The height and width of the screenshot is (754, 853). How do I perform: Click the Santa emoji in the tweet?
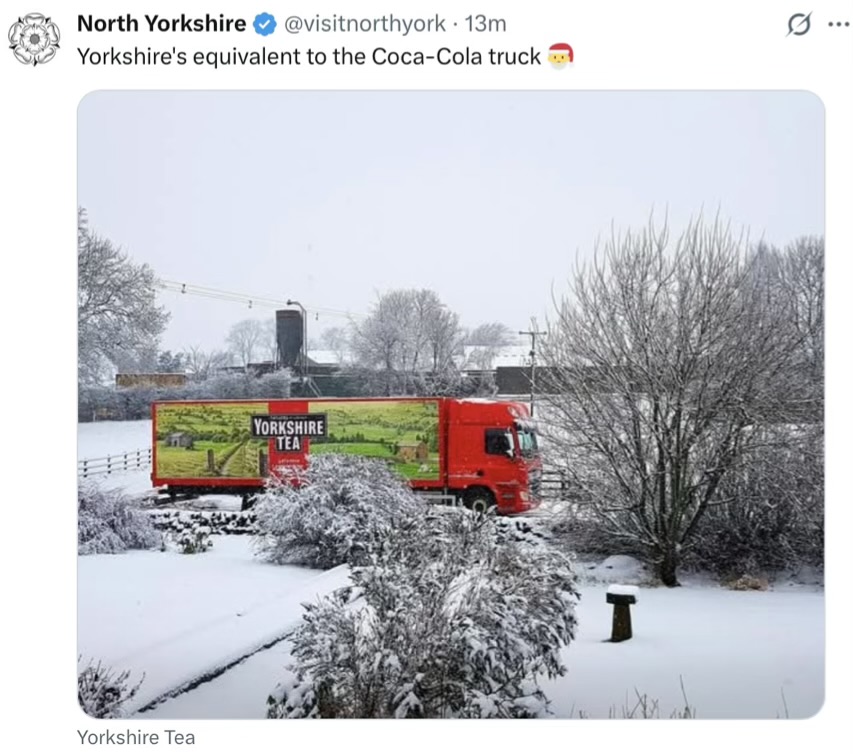[560, 56]
